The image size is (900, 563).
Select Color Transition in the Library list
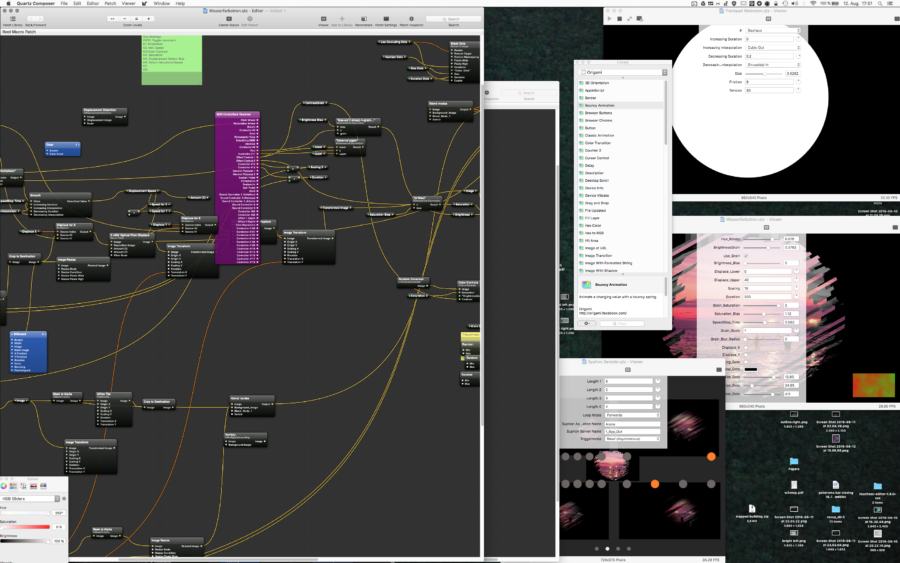621,143
